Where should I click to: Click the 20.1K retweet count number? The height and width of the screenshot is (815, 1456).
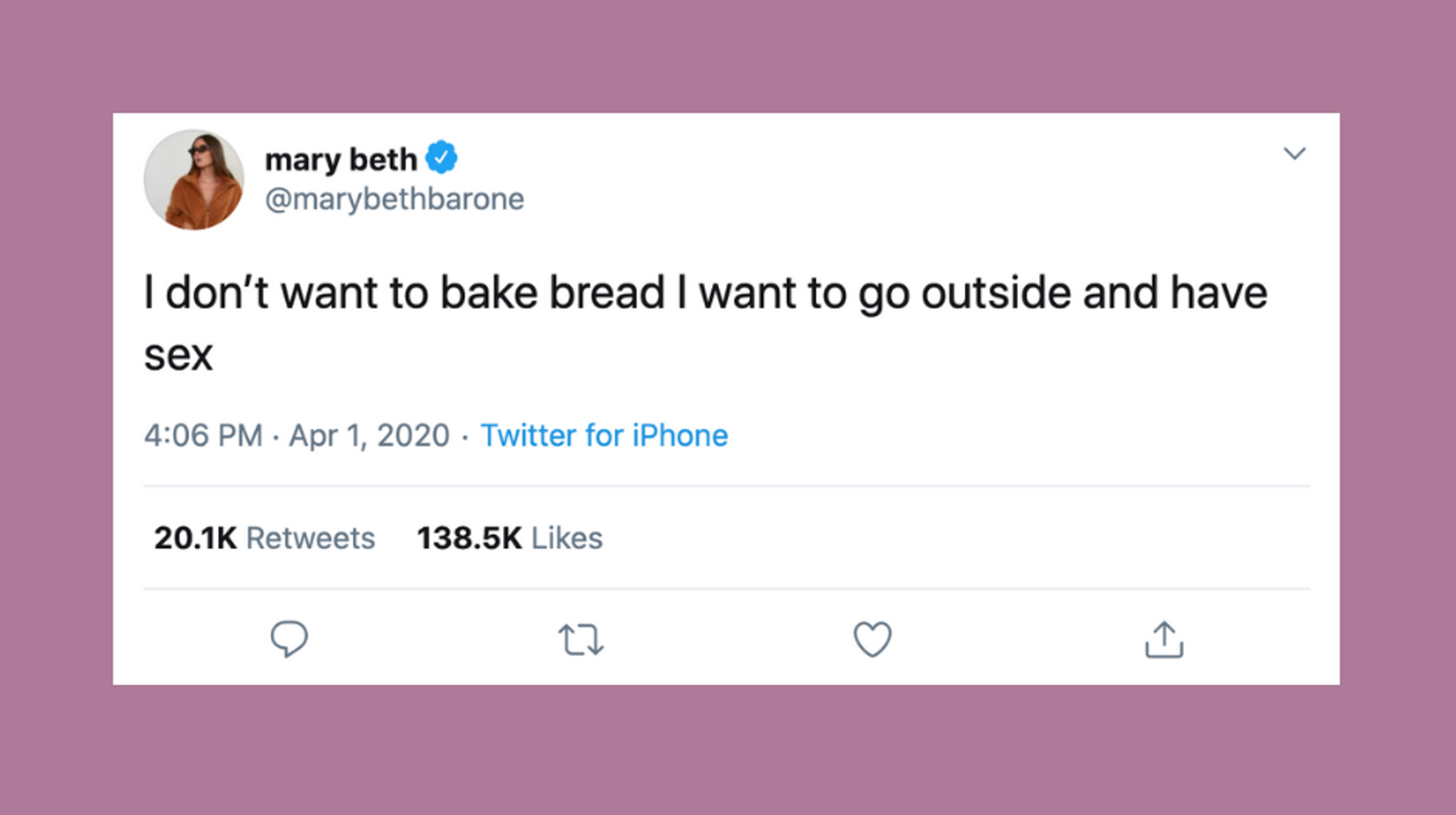195,538
